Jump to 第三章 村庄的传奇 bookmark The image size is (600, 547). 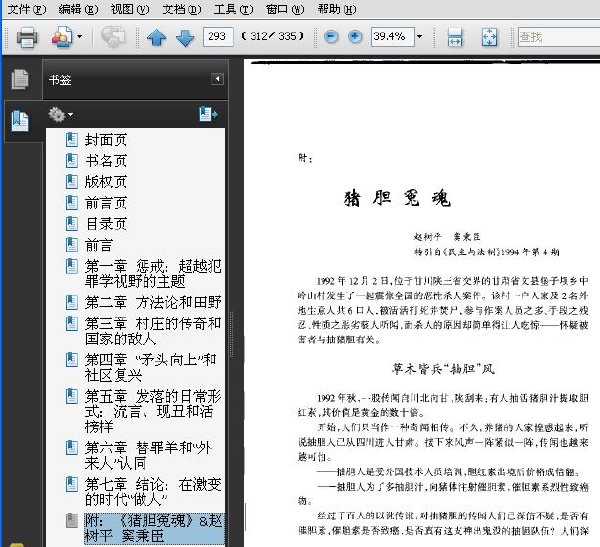pyautogui.click(x=153, y=331)
